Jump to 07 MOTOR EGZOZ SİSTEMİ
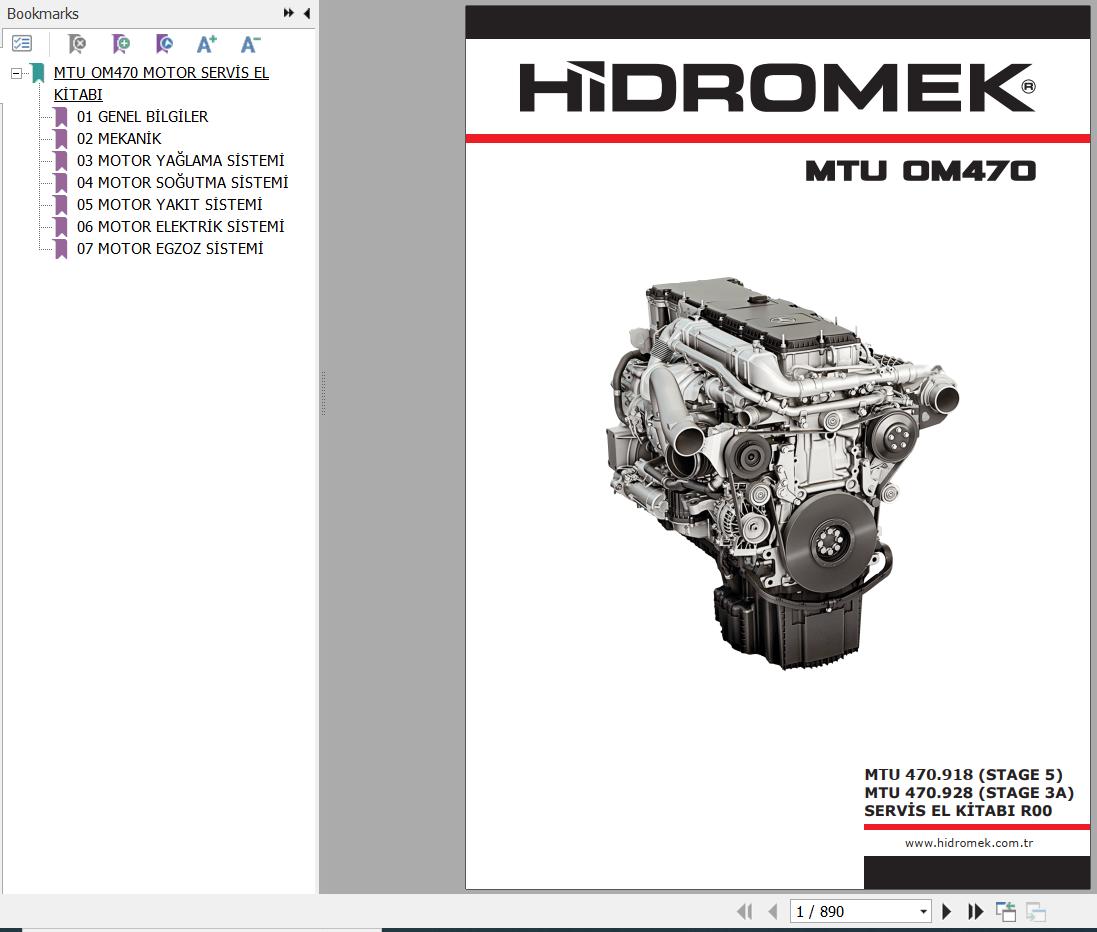This screenshot has width=1097, height=932. tap(170, 249)
